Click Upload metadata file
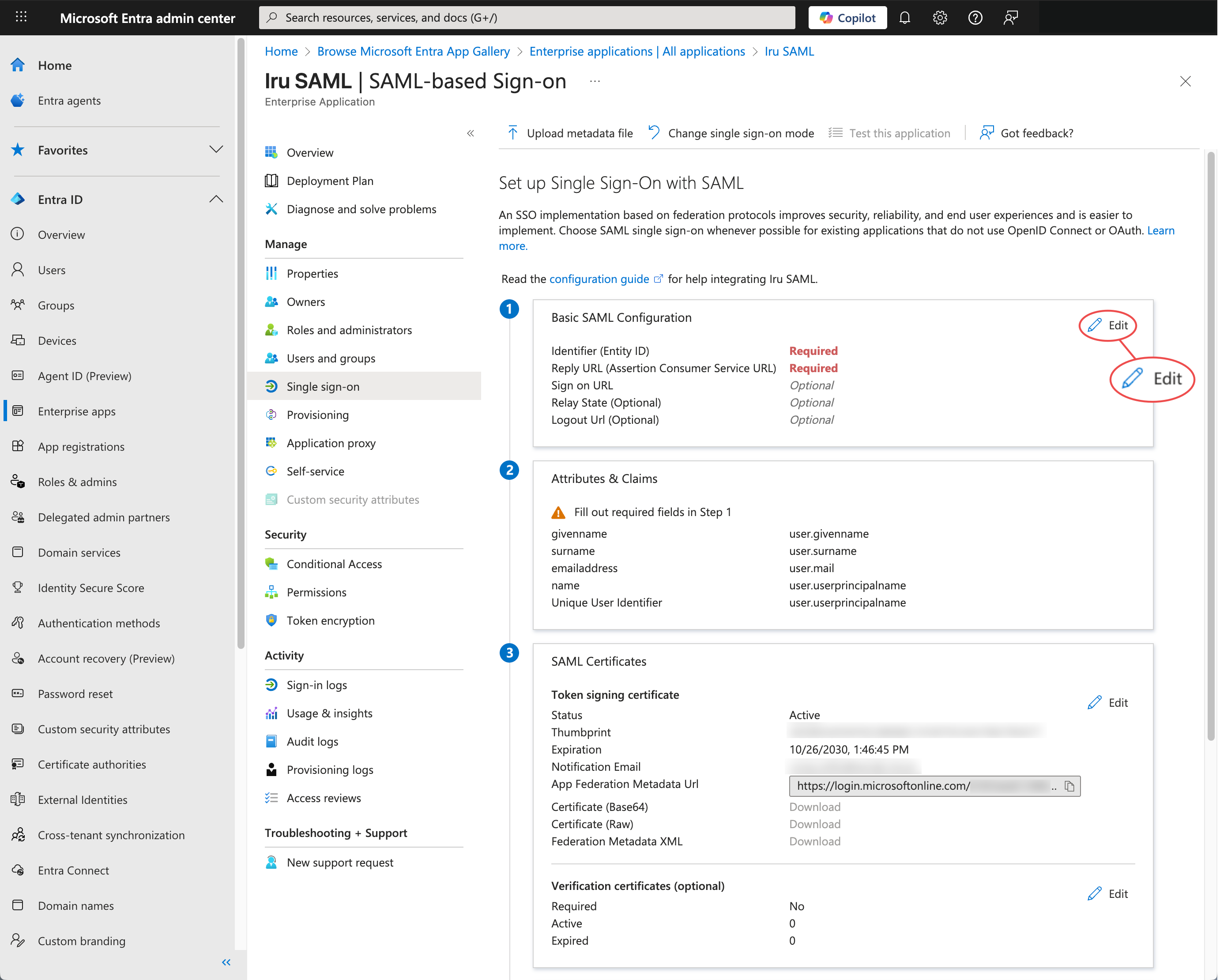The width and height of the screenshot is (1220, 980). 570,133
